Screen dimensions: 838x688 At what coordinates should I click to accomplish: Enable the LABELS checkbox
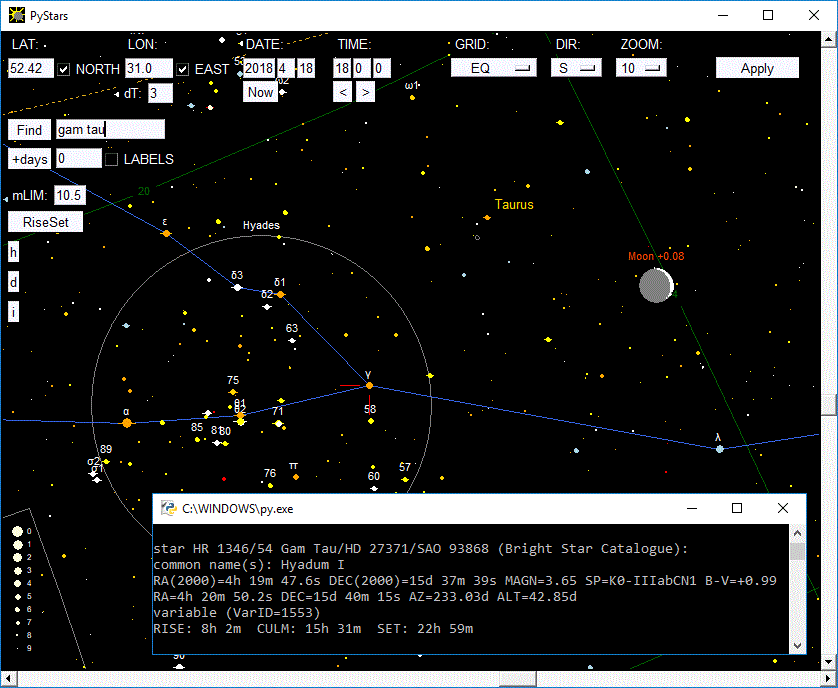[112, 159]
